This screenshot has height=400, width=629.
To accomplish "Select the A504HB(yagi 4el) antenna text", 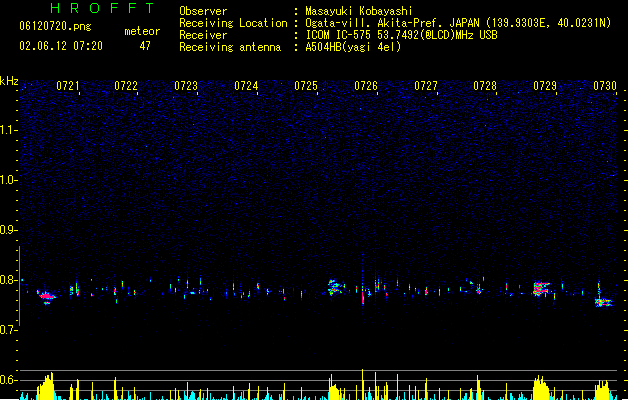I will 353,47.
